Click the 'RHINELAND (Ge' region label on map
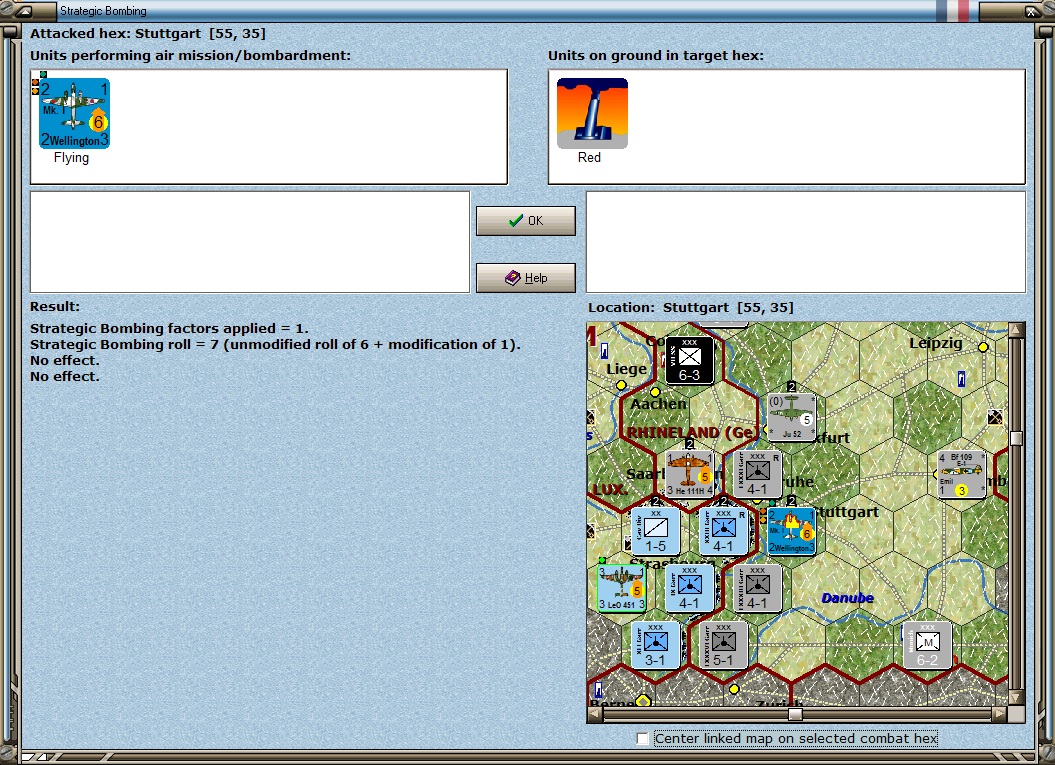The width and height of the screenshot is (1055, 765). [x=693, y=433]
